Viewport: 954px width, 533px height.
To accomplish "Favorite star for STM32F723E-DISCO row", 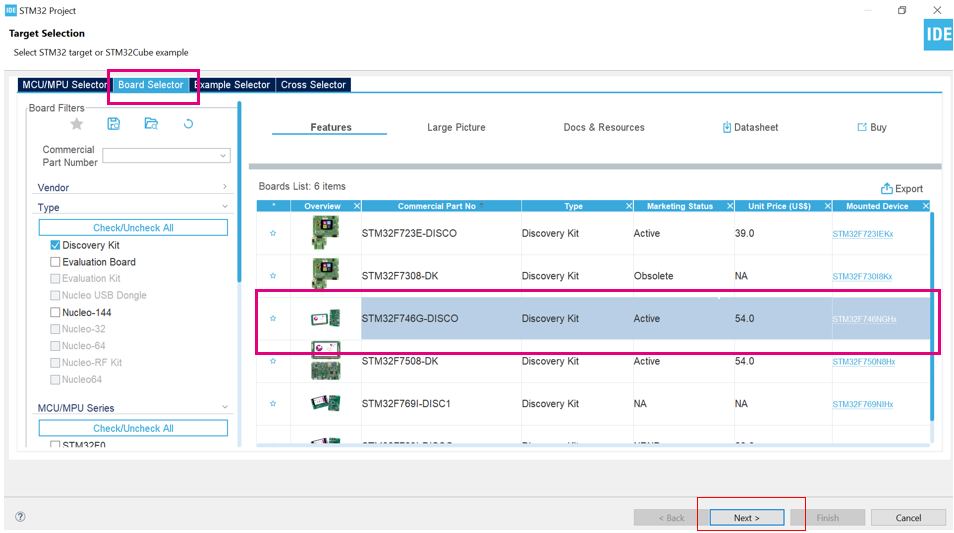I will click(273, 233).
